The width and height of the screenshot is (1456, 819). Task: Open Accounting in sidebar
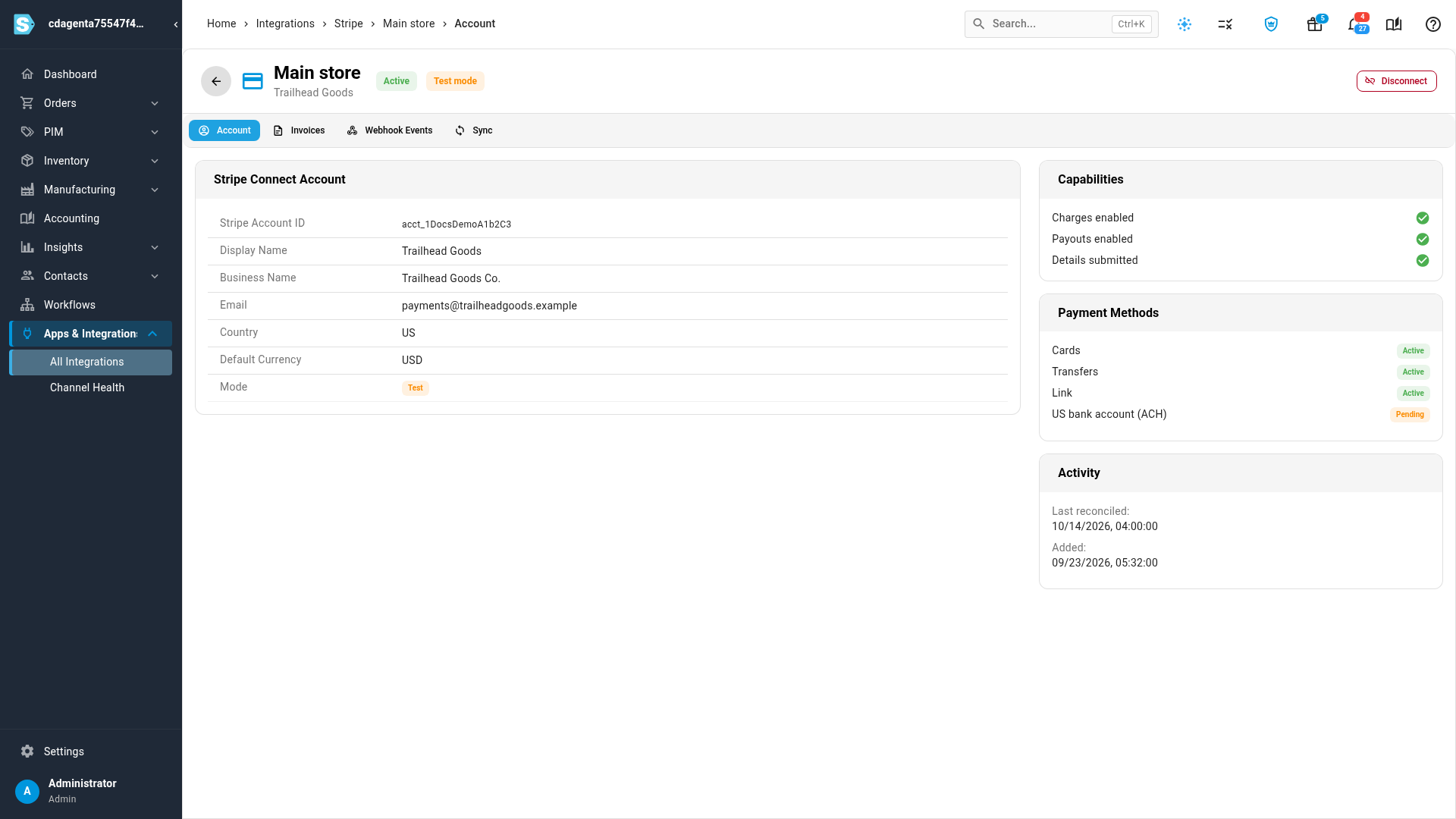[x=91, y=218]
